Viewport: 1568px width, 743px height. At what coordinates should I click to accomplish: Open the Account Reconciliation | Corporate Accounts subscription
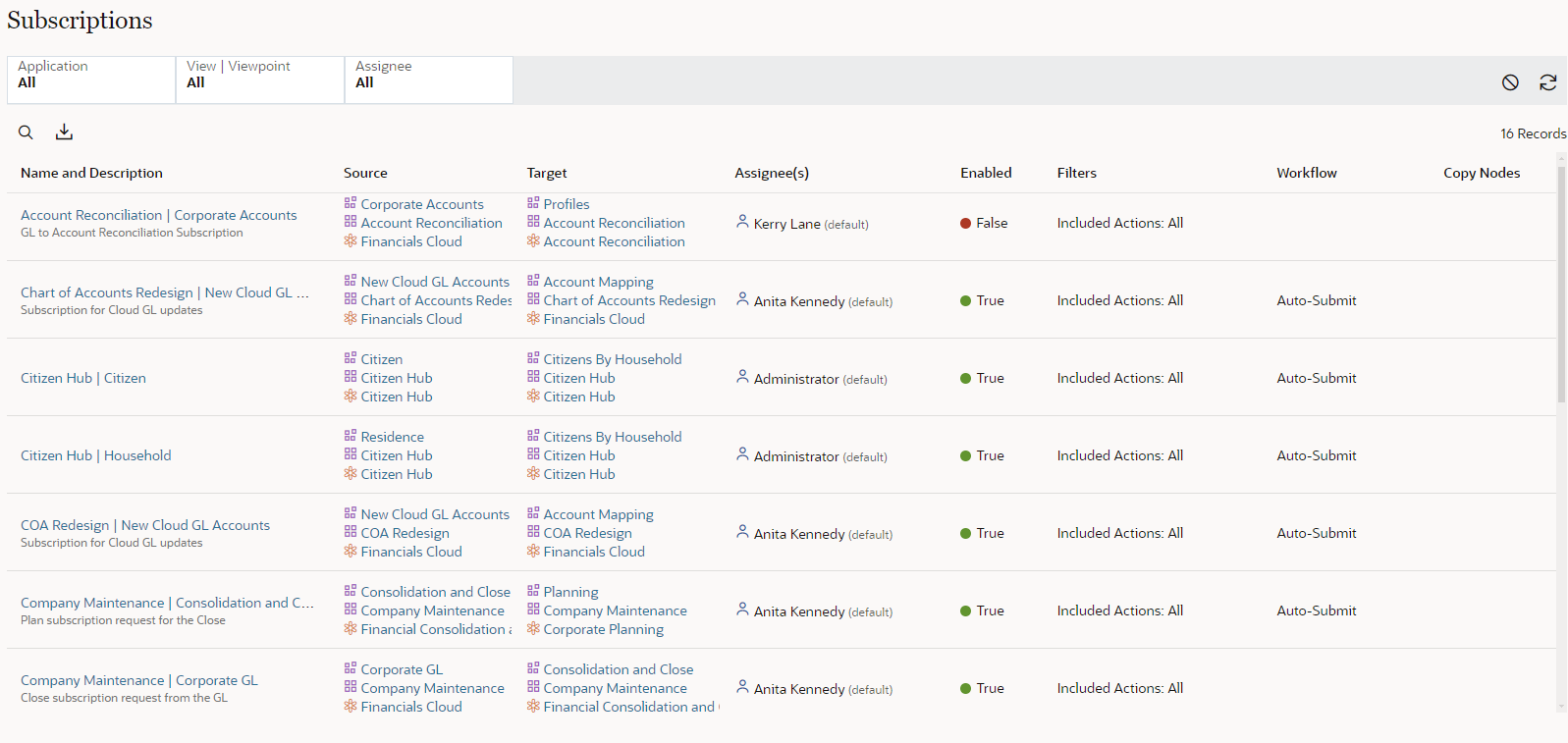pyautogui.click(x=159, y=215)
